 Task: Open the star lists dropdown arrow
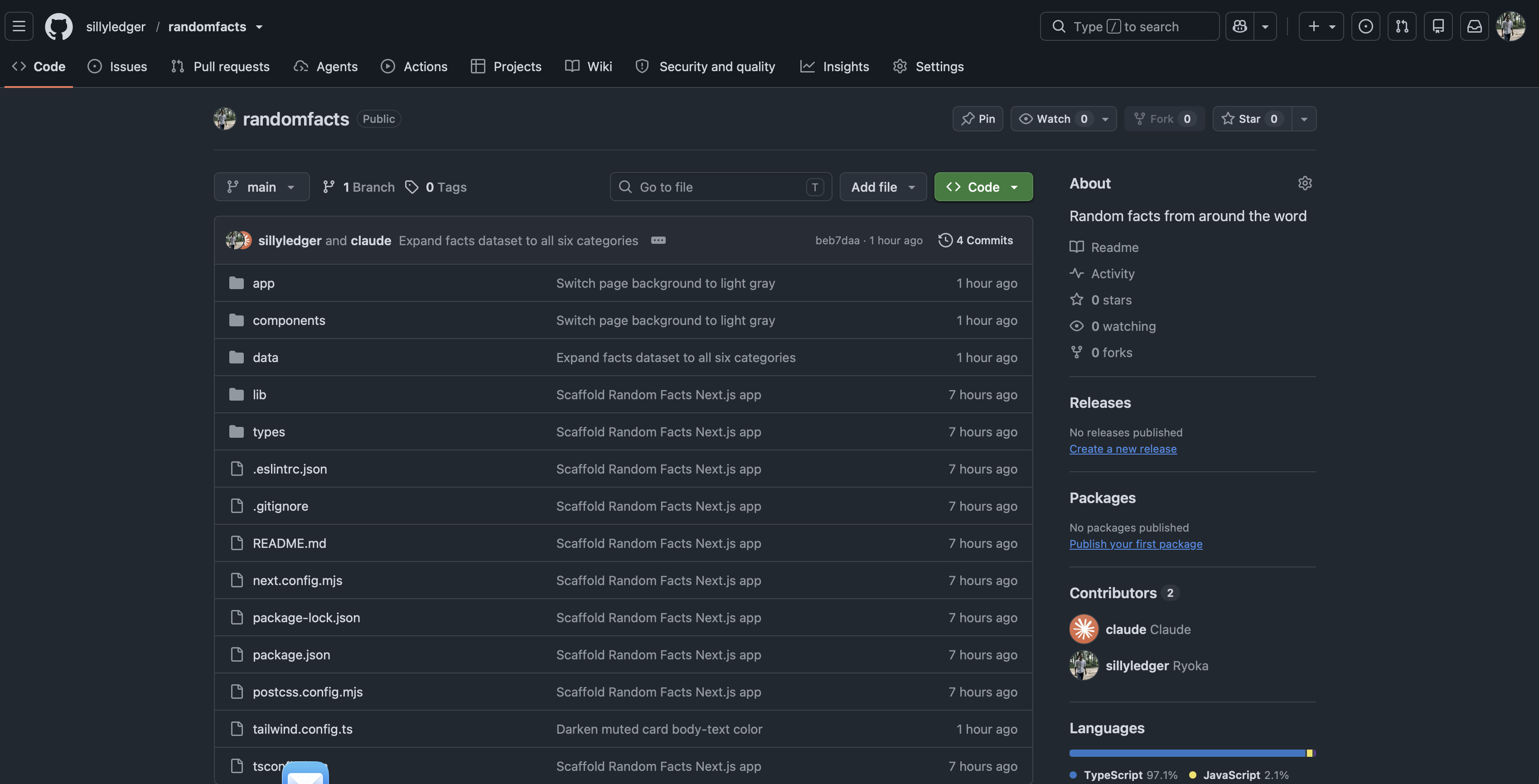coord(1304,119)
